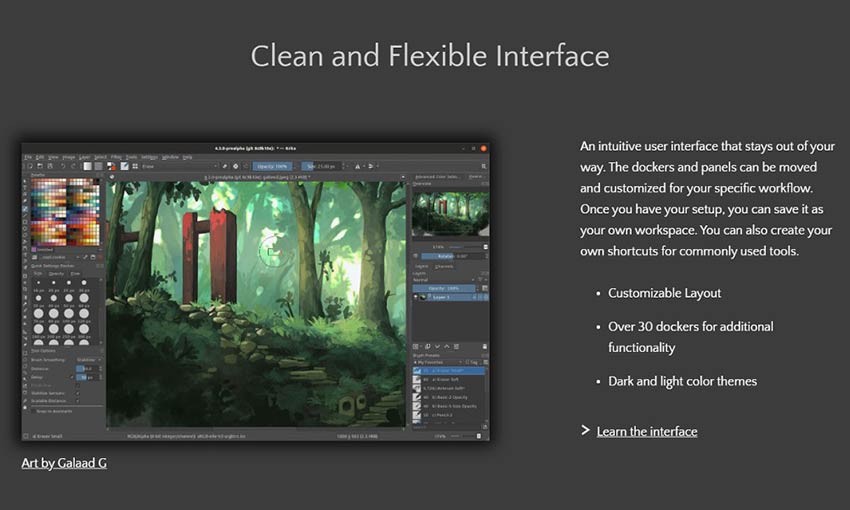Move the layer down with the down arrow icon
This screenshot has width=850, height=510.
[437, 346]
